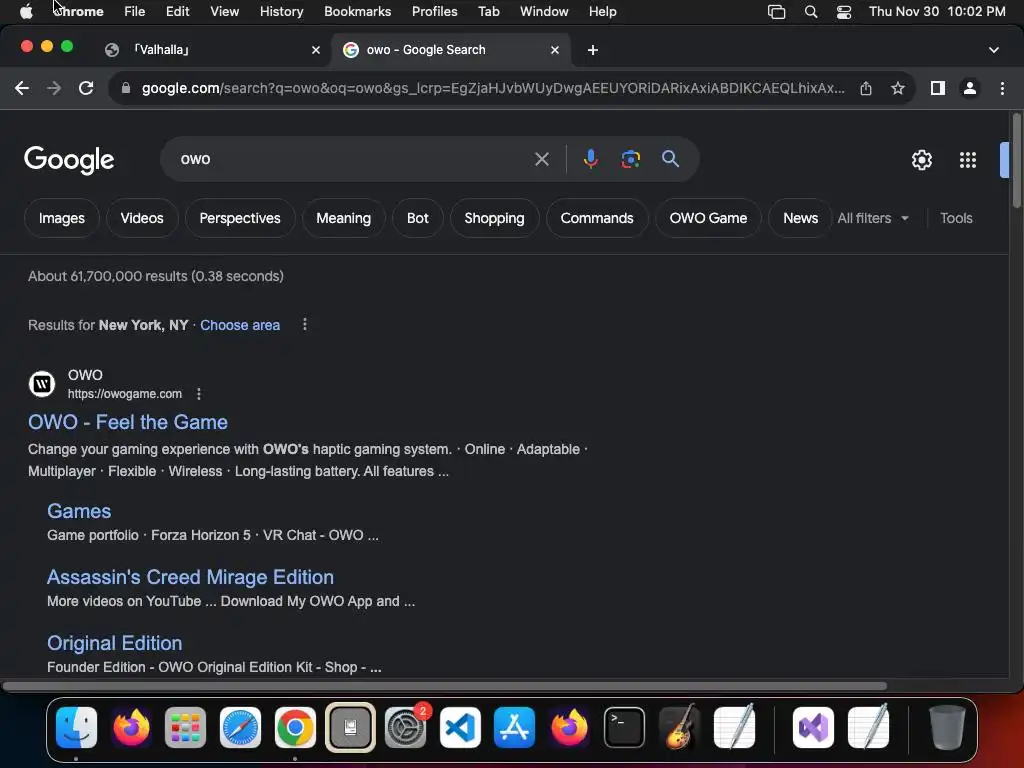Open the Original Edition sitelink
1024x768 pixels.
[114, 643]
